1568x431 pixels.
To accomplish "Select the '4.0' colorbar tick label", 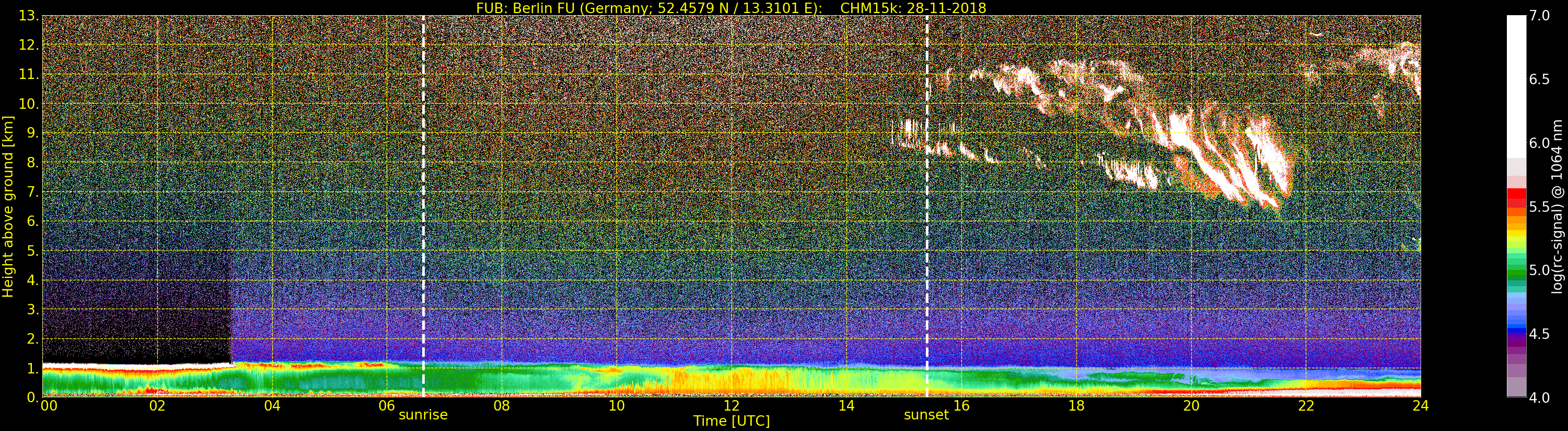I will coord(1540,398).
